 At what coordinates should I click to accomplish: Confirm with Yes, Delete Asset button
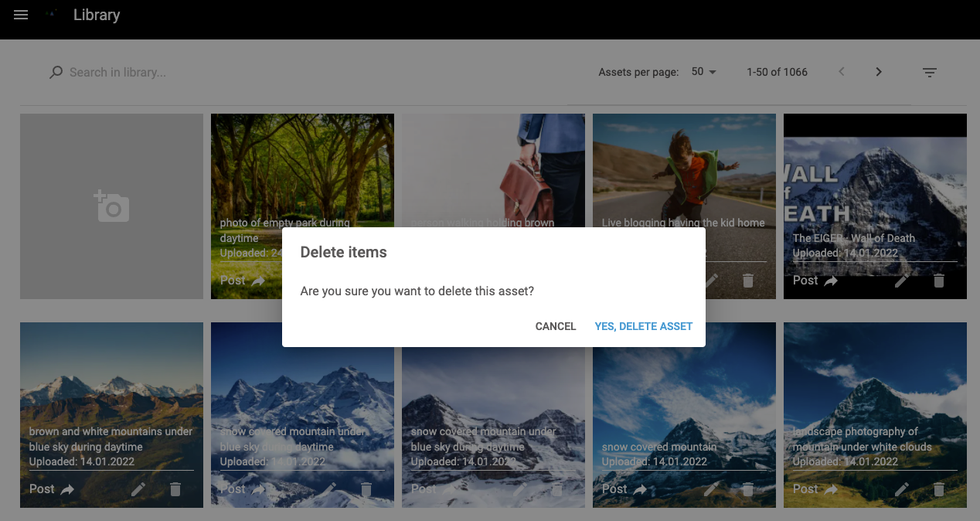pyautogui.click(x=643, y=326)
